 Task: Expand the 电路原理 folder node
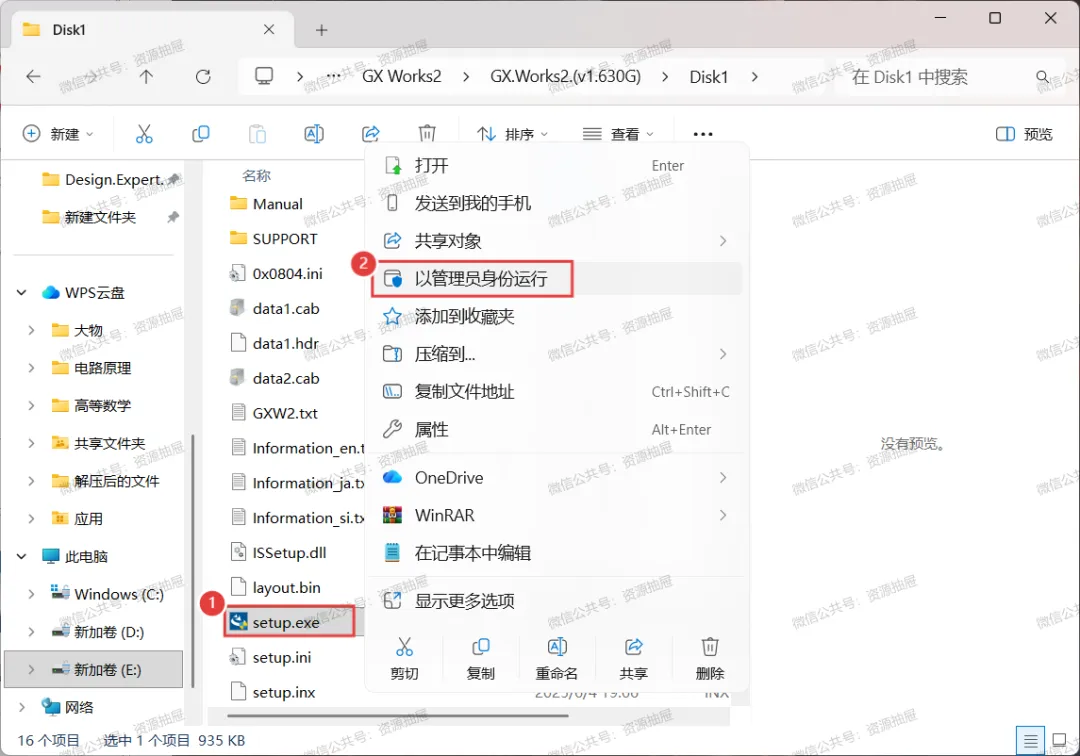31,368
